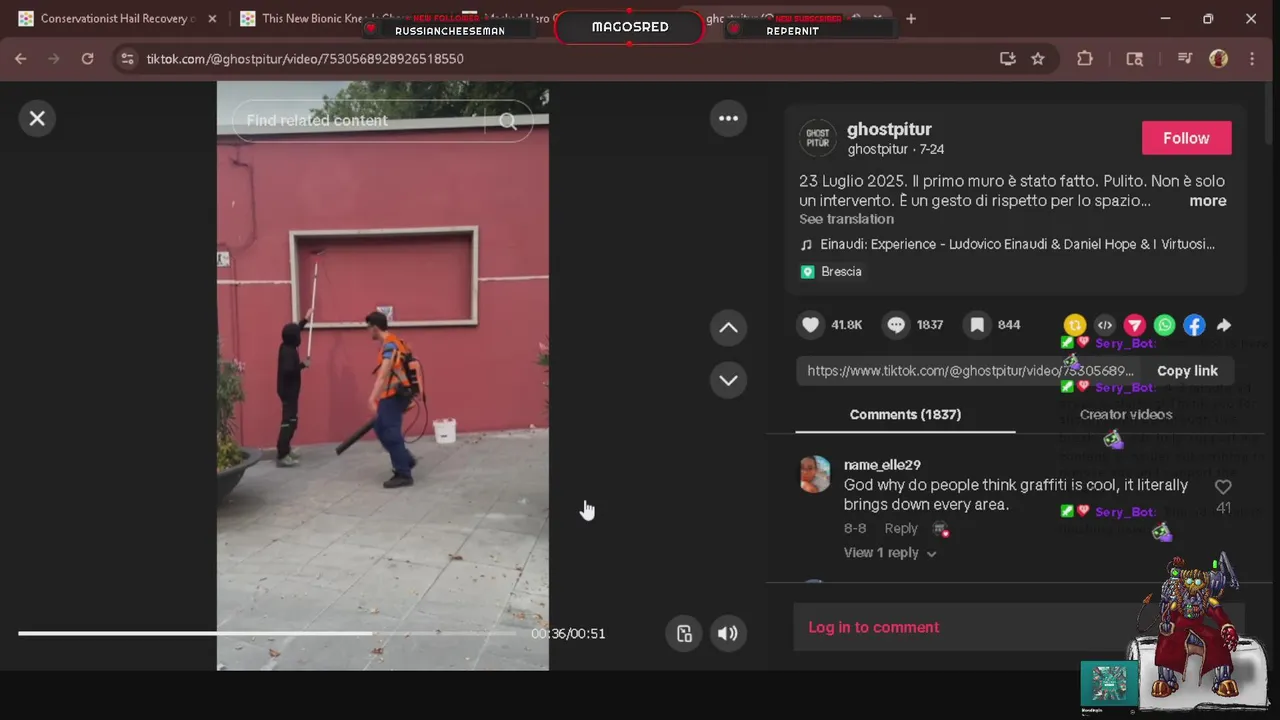Go back in browser
Screen dimensions: 1280x720
[21, 59]
